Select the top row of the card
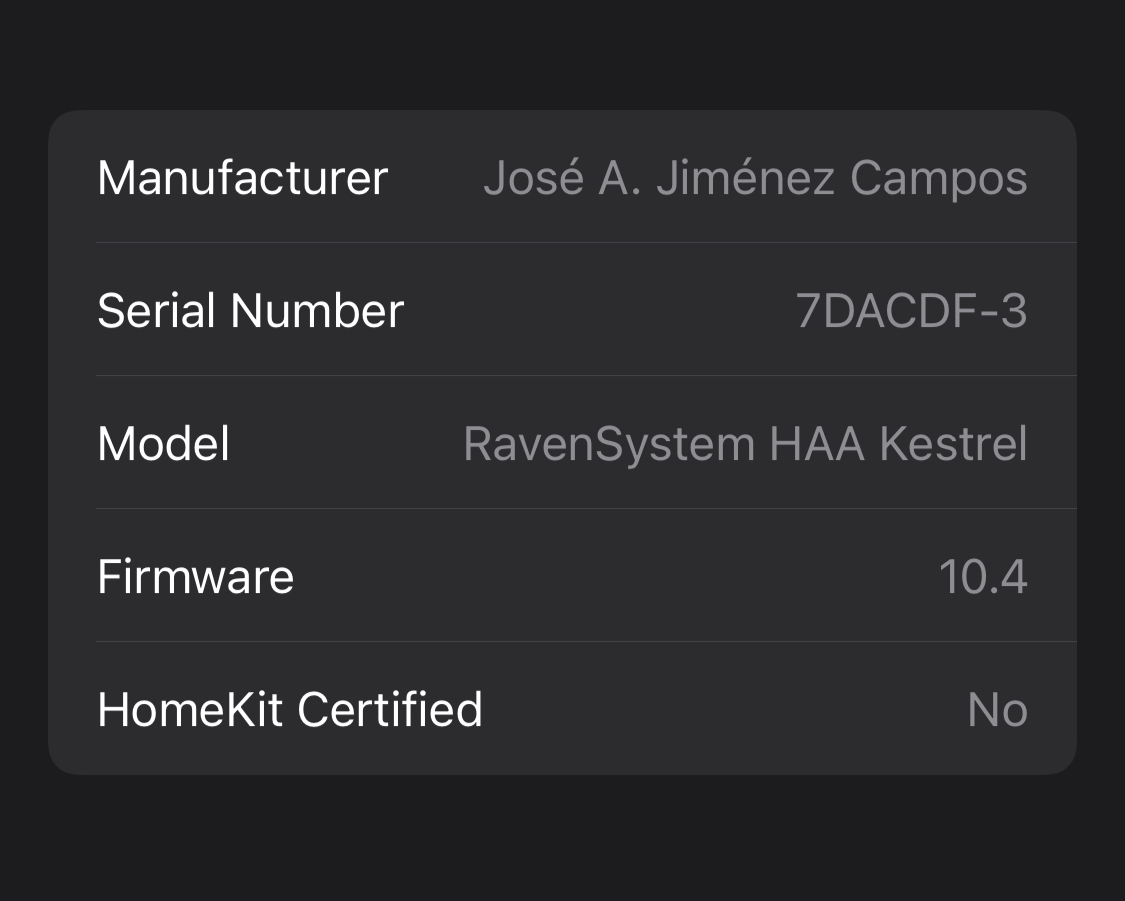This screenshot has width=1125, height=901. tap(562, 177)
